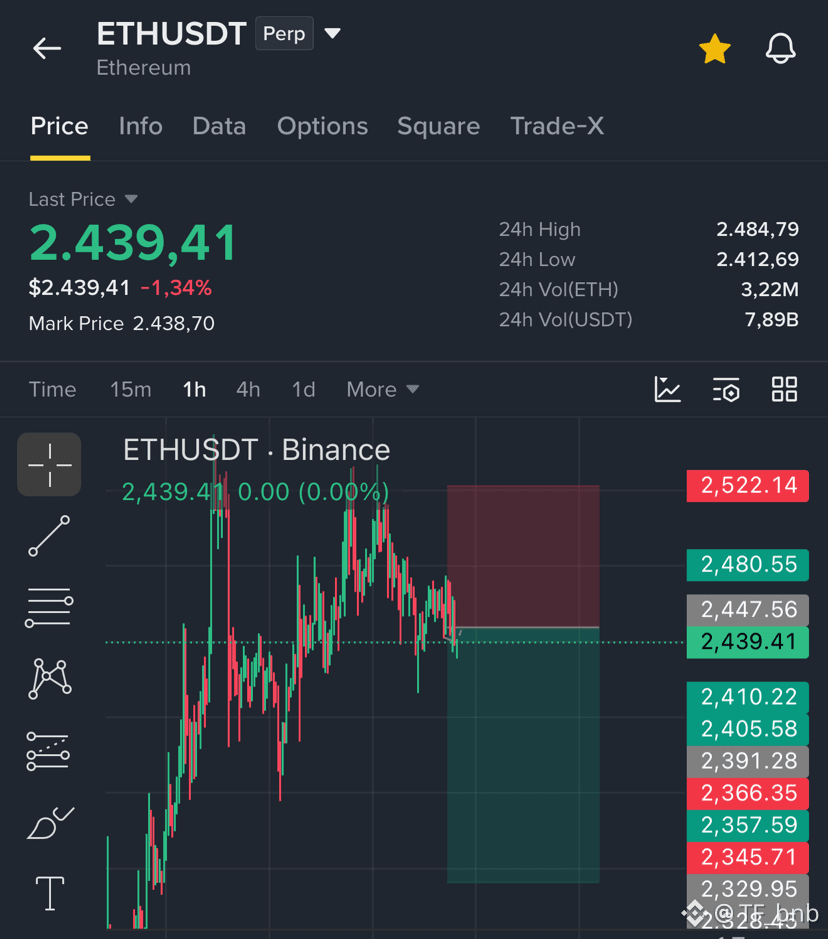Viewport: 828px width, 939px height.
Task: Click the 2,410.22 price label
Action: [748, 697]
